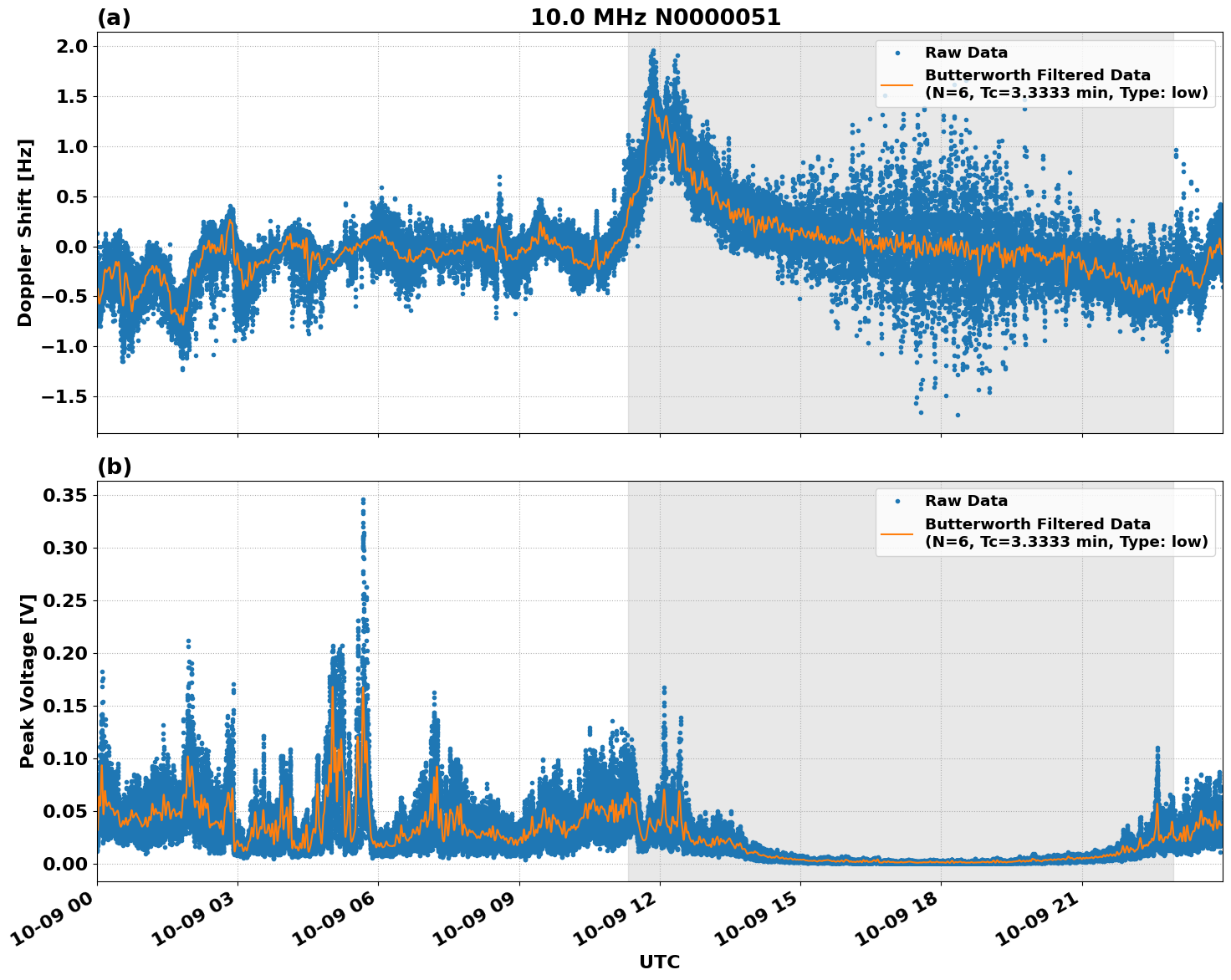Click the −1.5 tick on the Doppler axis

pos(65,396)
